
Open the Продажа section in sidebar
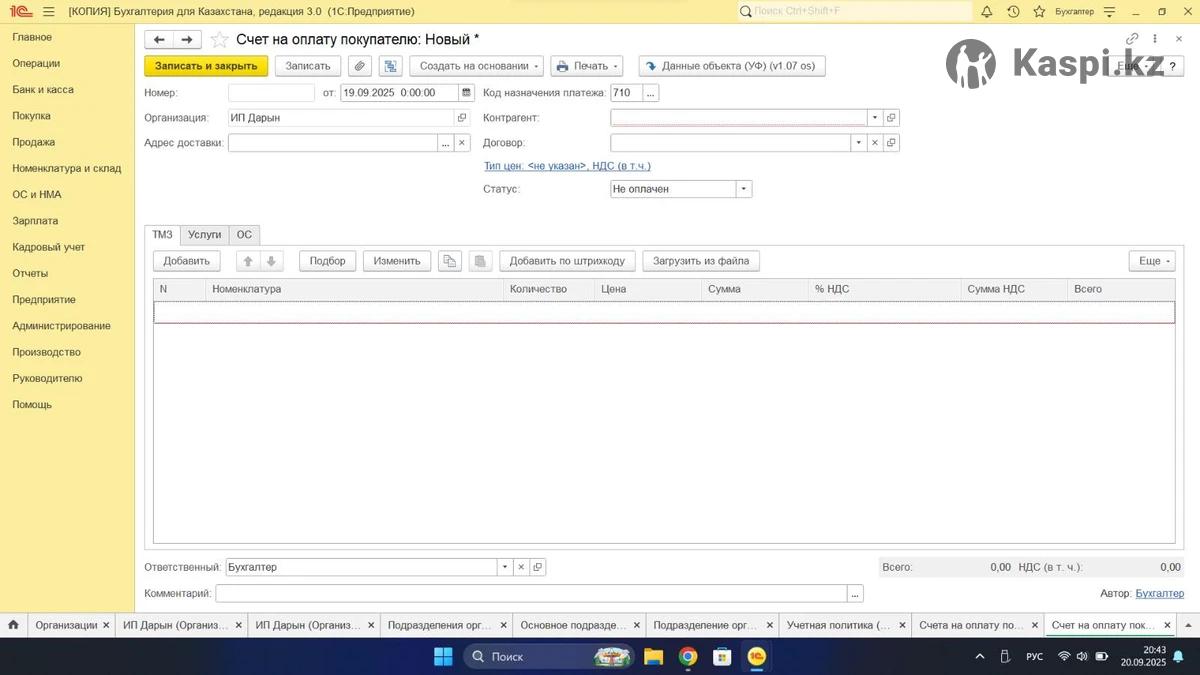[34, 142]
